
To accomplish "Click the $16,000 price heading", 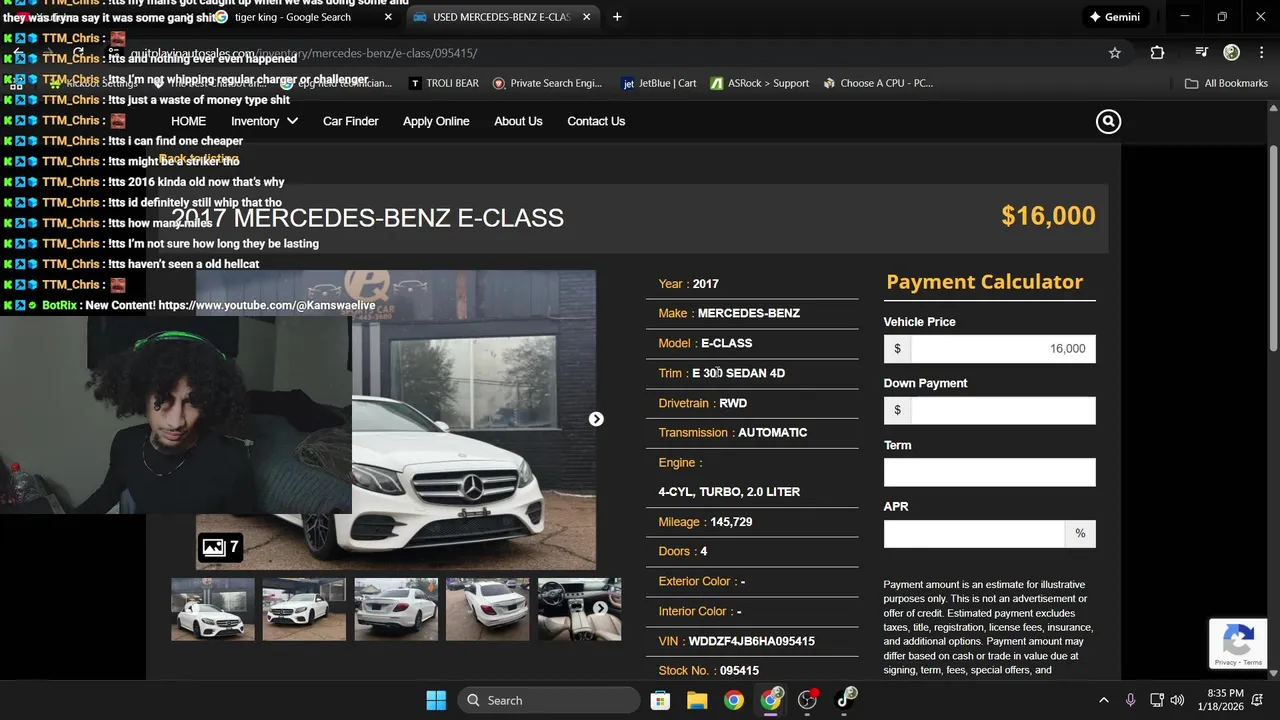I will [x=1048, y=216].
